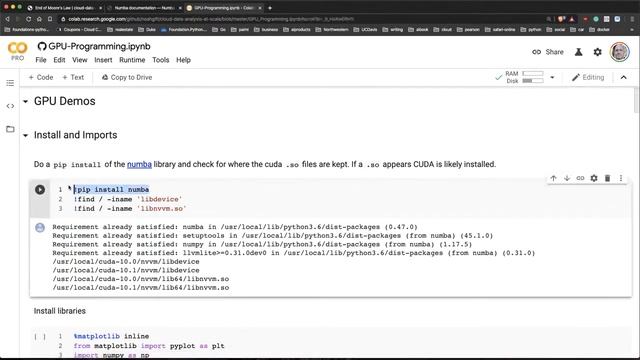Open the Tools menu
The height and width of the screenshot is (360, 640).
point(160,60)
